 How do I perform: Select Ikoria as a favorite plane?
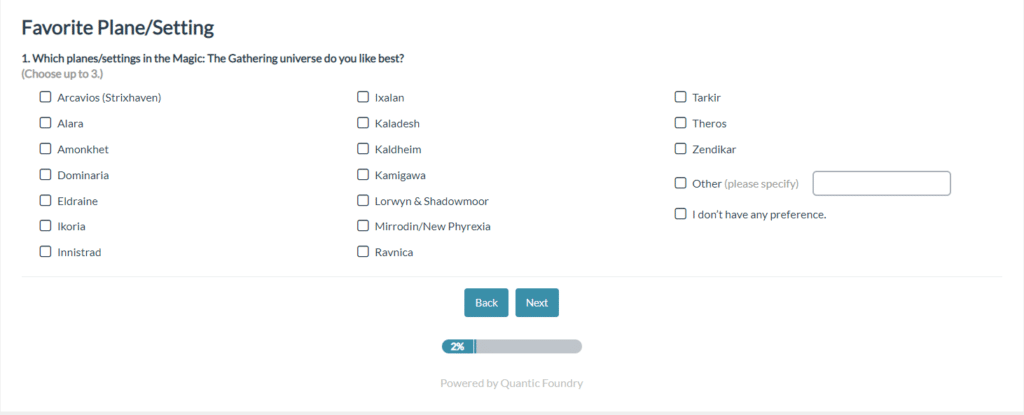tap(45, 226)
